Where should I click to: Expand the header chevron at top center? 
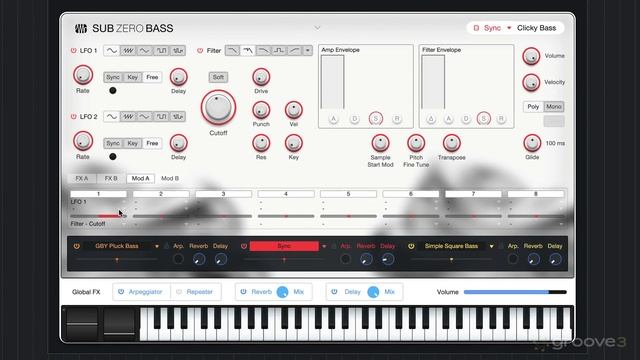[x=317, y=28]
